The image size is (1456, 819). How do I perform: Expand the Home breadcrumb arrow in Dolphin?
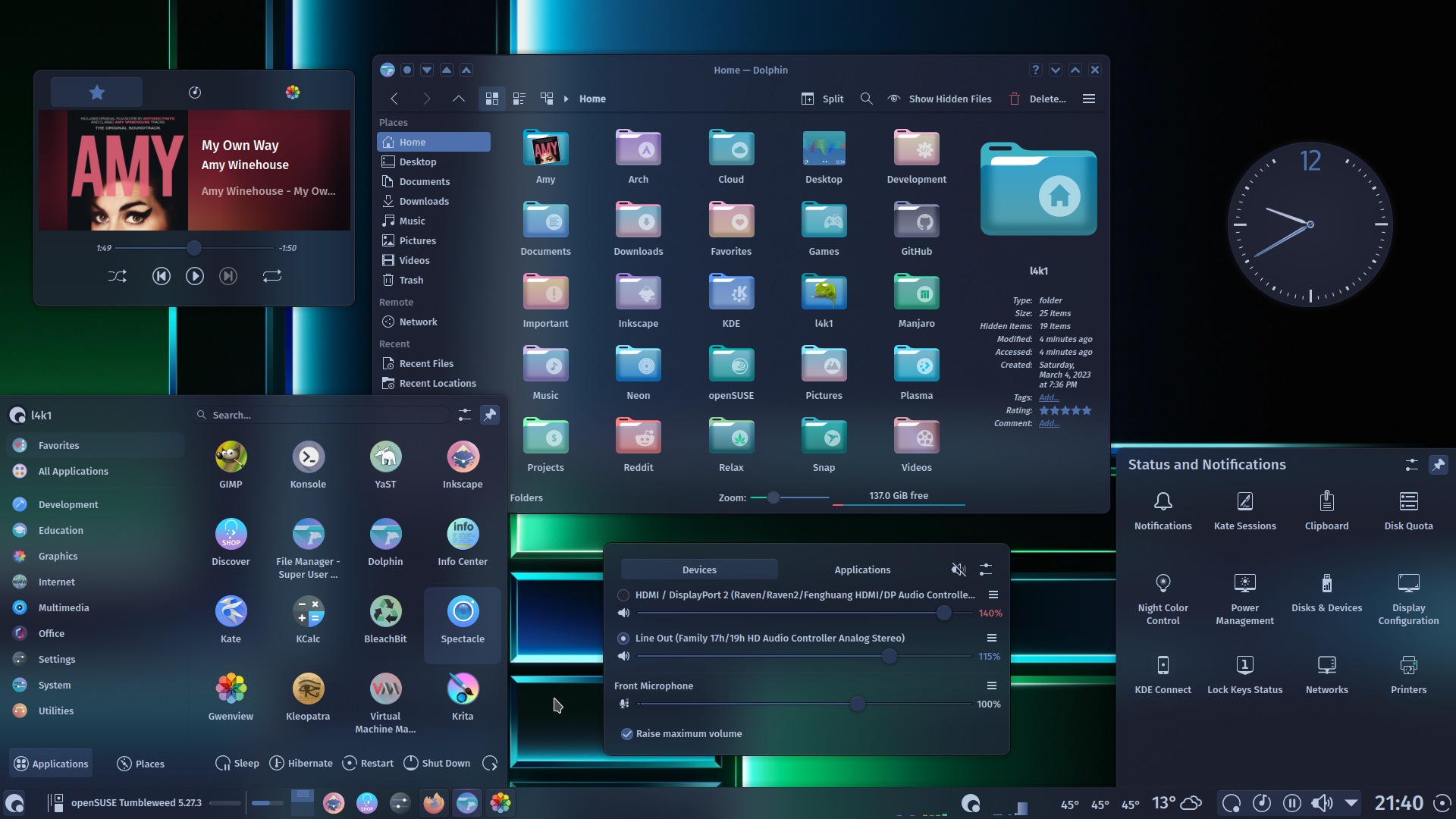[x=566, y=99]
